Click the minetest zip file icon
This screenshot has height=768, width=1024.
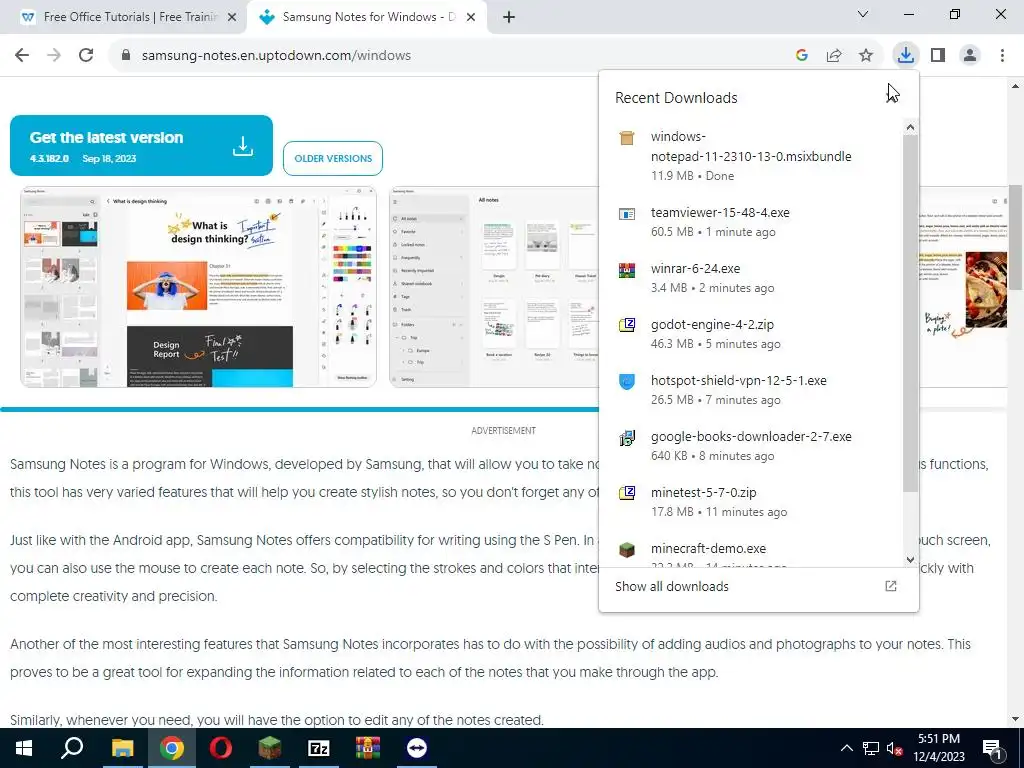tap(627, 493)
